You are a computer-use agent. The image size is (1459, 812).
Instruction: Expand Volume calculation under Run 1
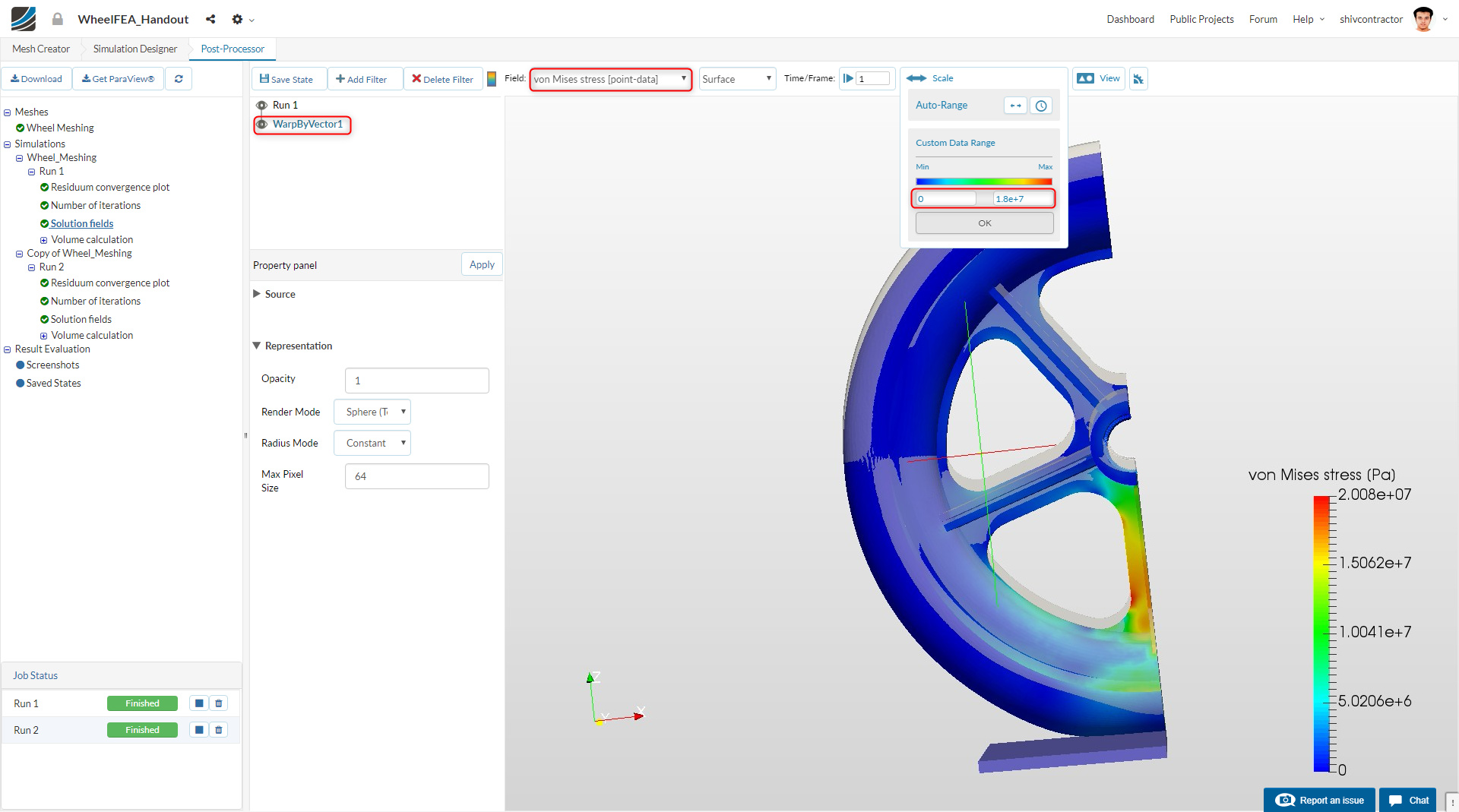(x=44, y=240)
